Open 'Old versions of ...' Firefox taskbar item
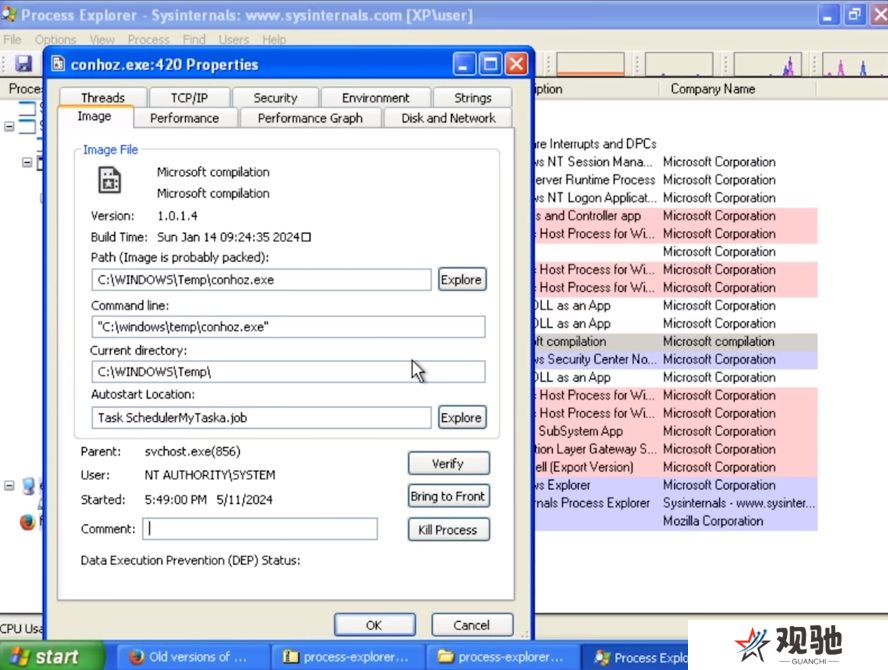Image resolution: width=888 pixels, height=670 pixels. (192, 657)
